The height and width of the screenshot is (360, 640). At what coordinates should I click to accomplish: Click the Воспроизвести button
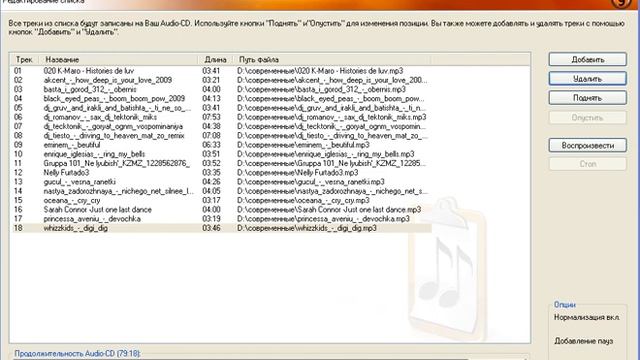(587, 145)
